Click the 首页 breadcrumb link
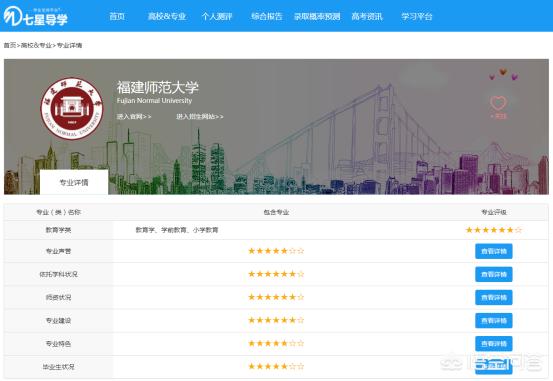 [10, 45]
